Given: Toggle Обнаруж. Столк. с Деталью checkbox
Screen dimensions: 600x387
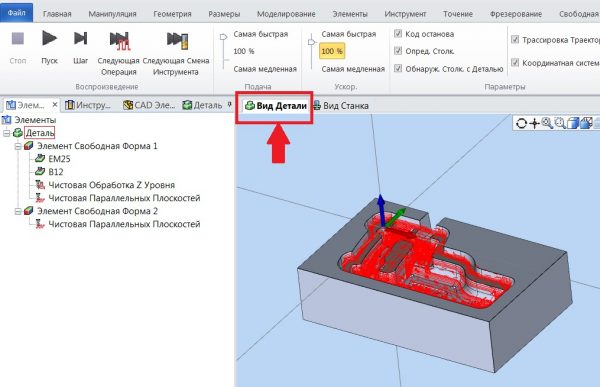Looking at the screenshot, I should click(x=398, y=69).
